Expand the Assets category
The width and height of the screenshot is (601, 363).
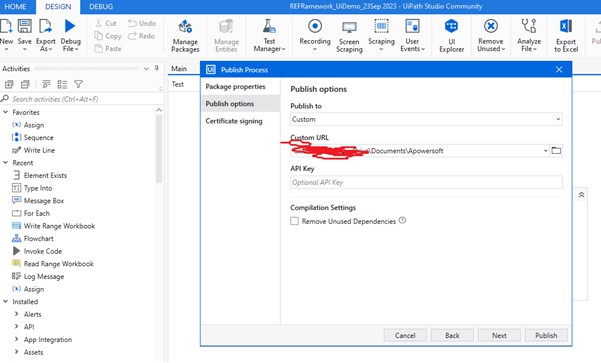tap(16, 352)
